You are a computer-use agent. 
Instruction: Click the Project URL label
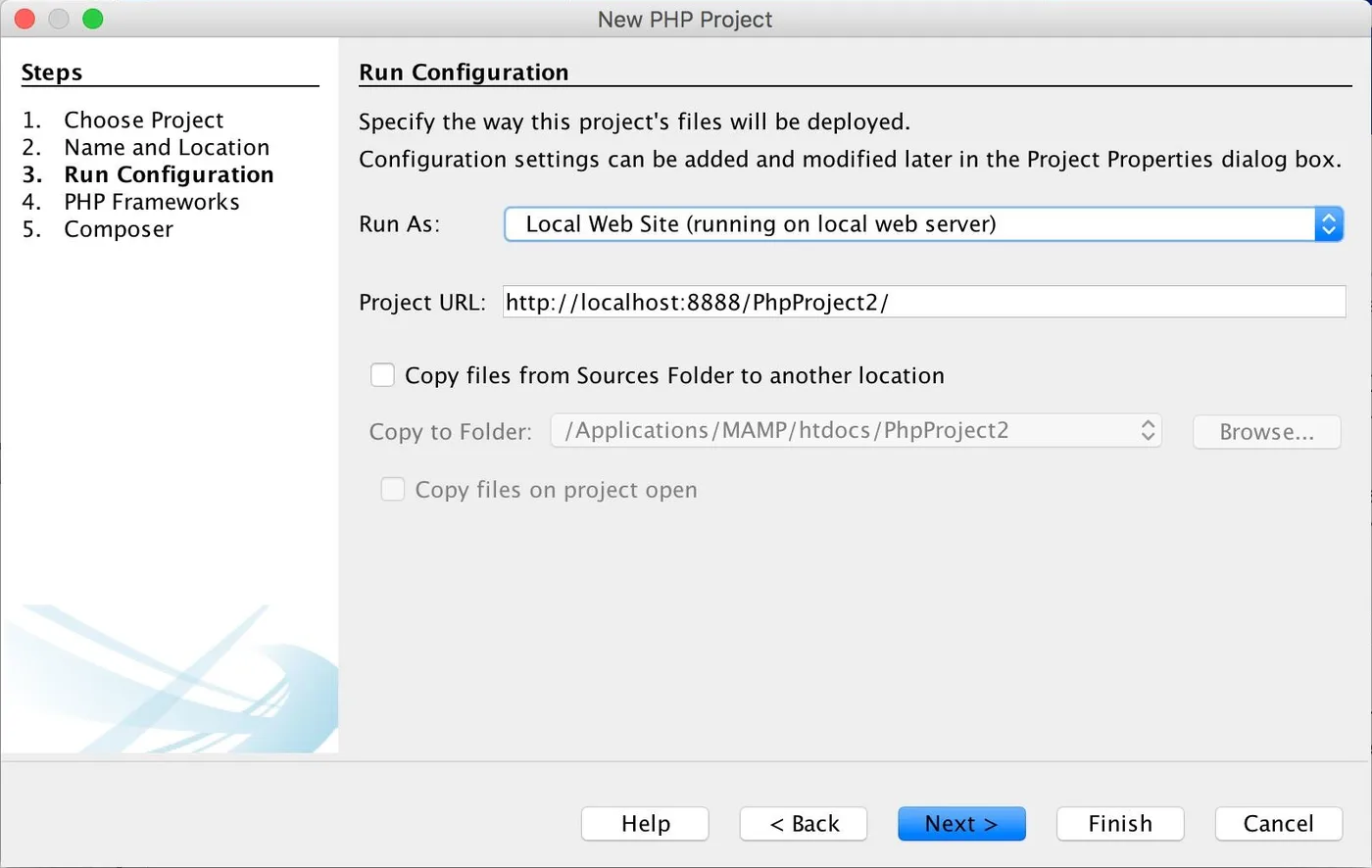(422, 302)
